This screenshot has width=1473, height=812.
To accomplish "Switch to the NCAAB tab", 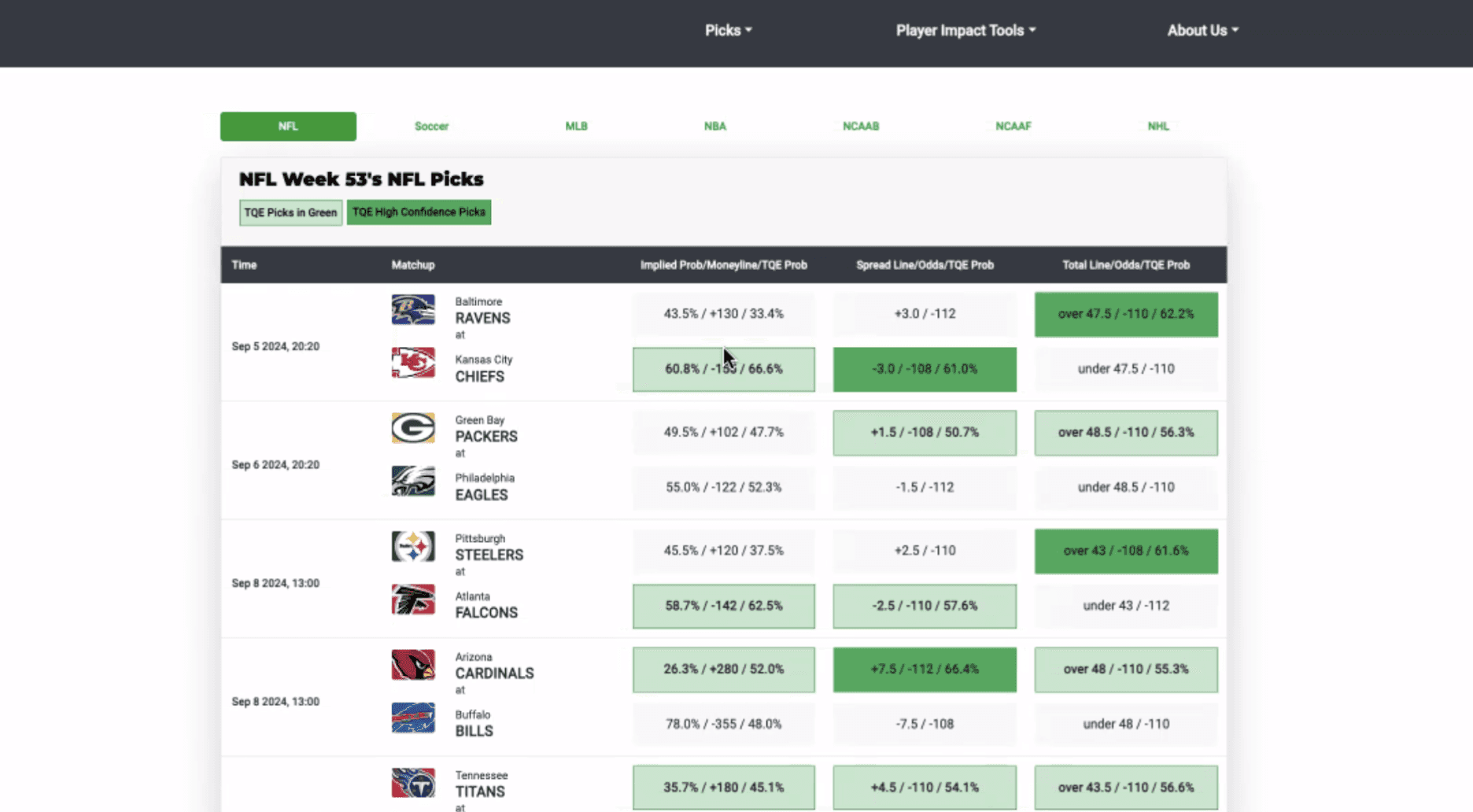I will point(861,126).
